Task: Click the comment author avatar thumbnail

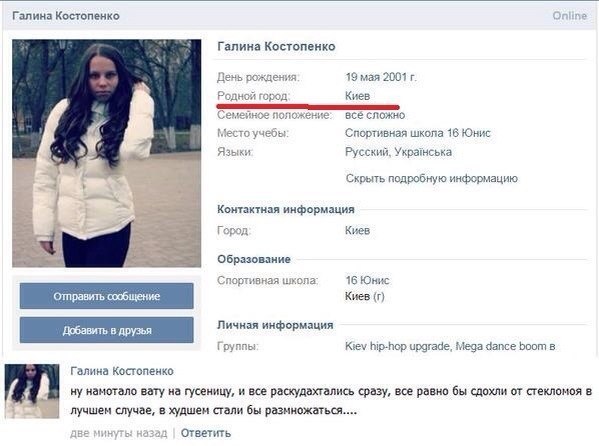Action: pos(32,391)
